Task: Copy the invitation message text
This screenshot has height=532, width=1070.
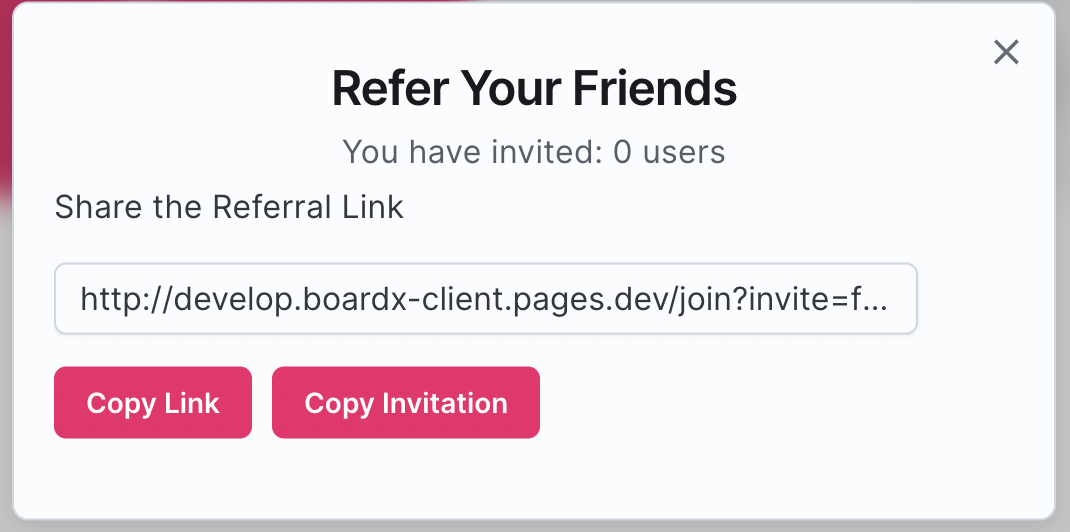Action: click(406, 403)
